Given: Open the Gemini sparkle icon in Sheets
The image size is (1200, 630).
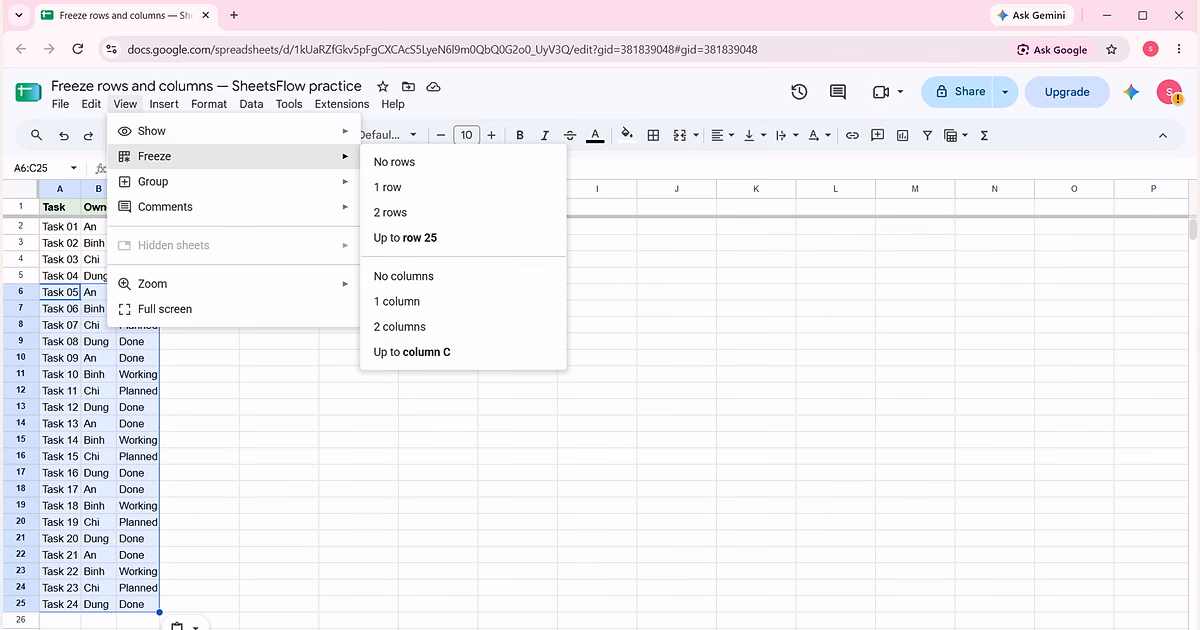Looking at the screenshot, I should coord(1131,92).
